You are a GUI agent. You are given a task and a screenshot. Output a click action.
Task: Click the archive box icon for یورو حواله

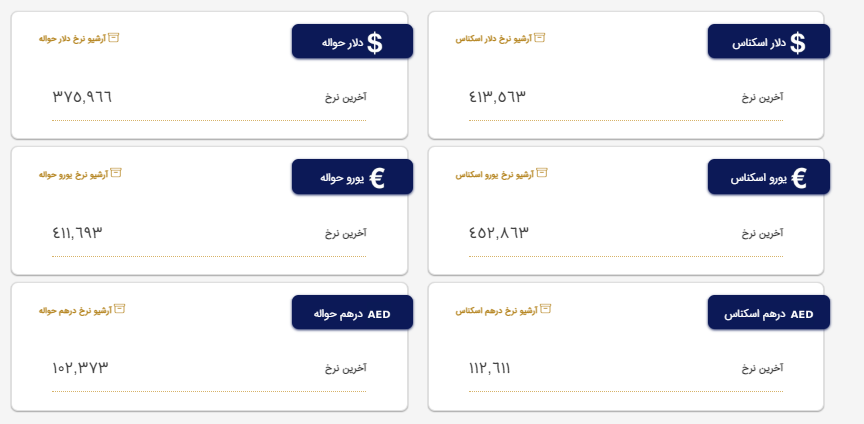[114, 173]
